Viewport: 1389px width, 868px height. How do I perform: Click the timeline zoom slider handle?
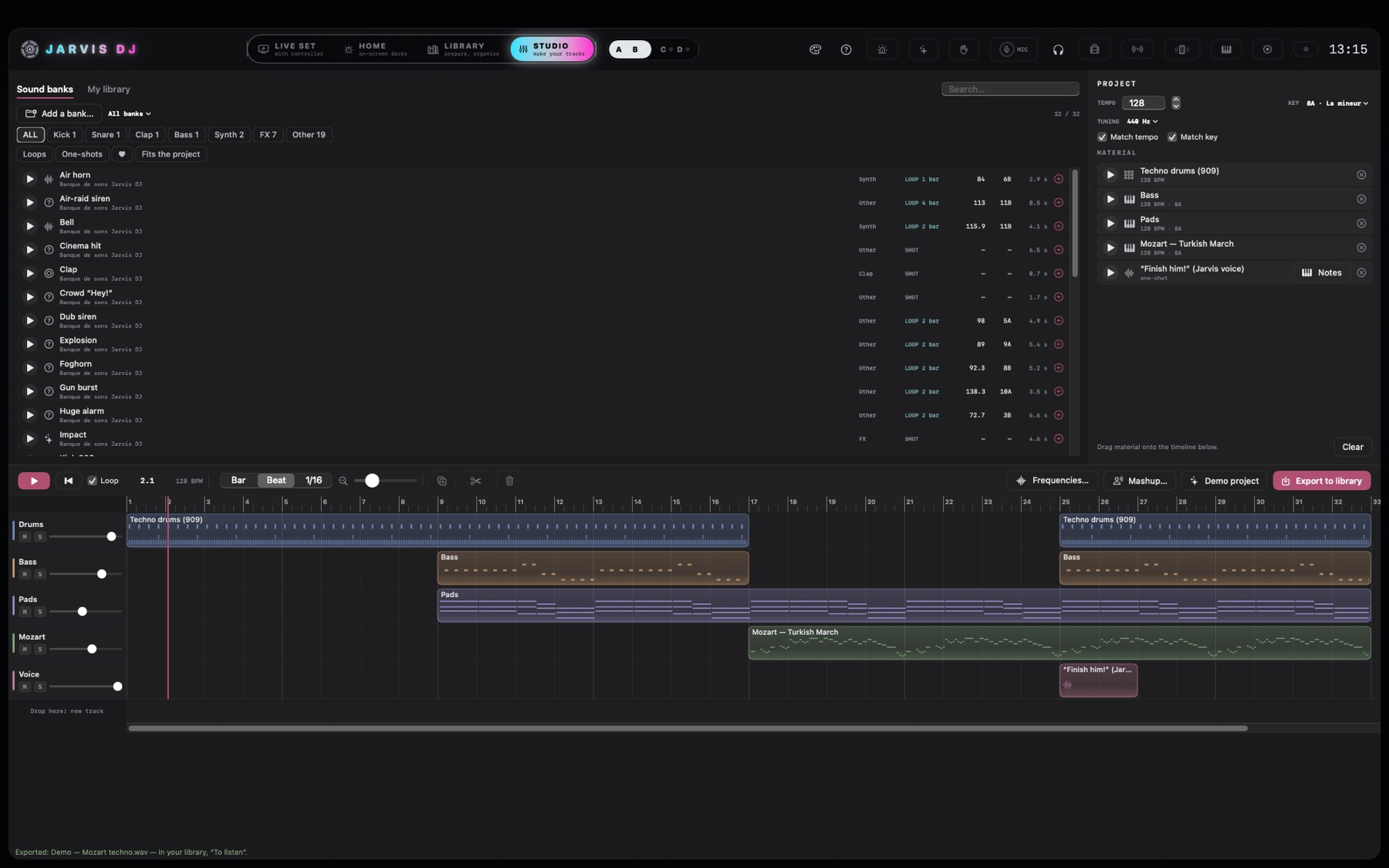point(372,481)
